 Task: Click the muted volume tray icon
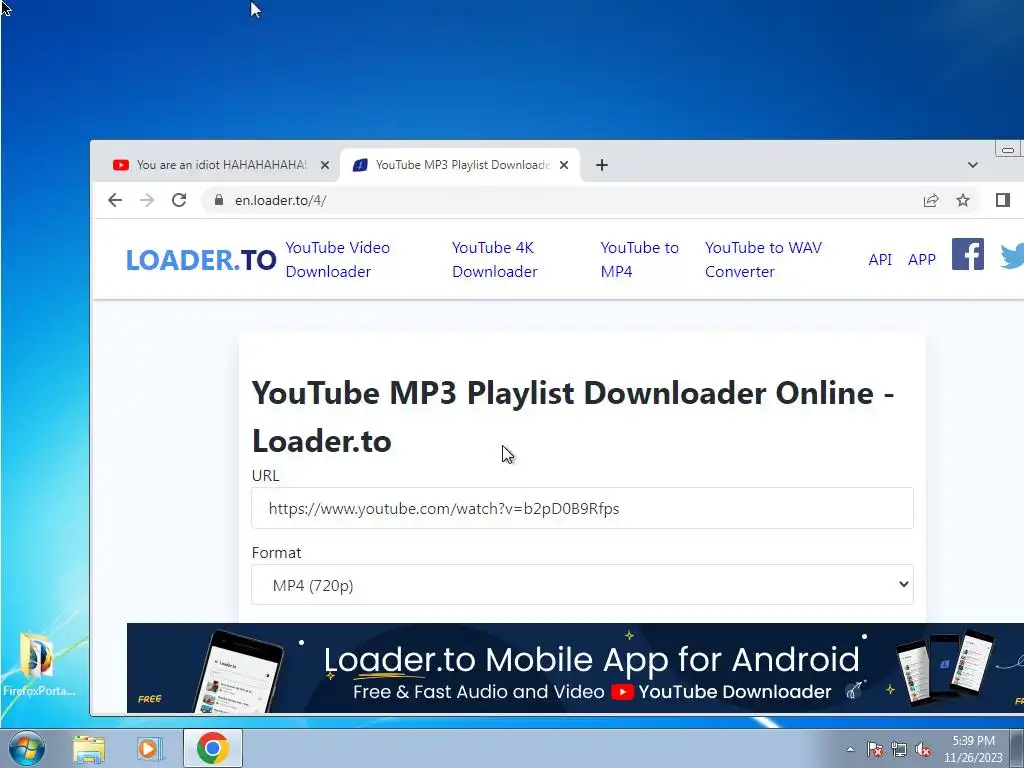(923, 749)
